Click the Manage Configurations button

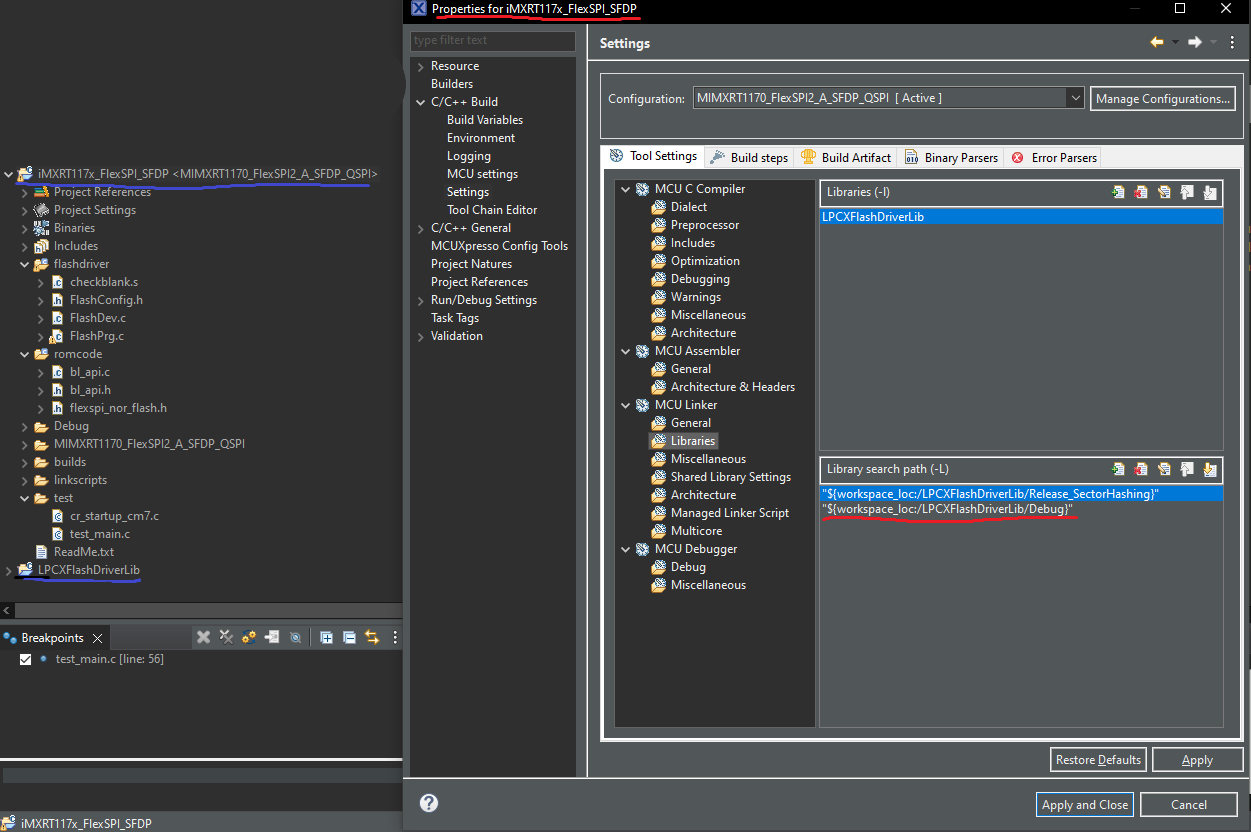(1162, 98)
